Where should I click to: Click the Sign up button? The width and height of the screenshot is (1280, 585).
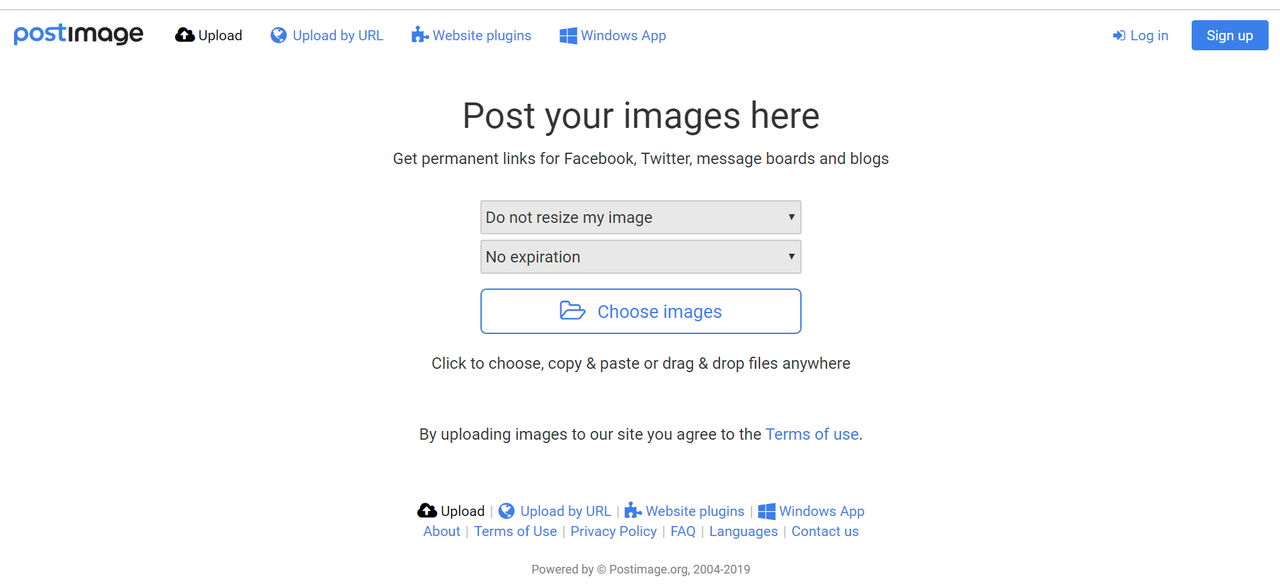[x=1230, y=35]
